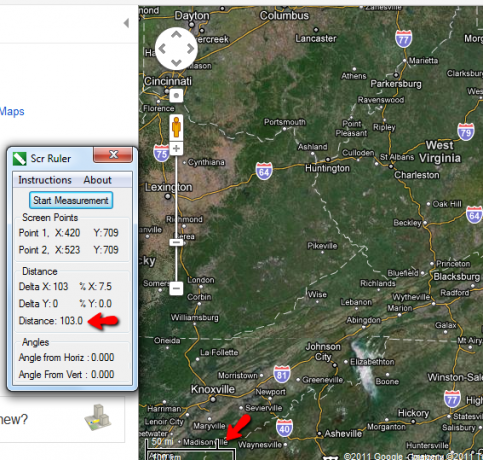Image resolution: width=483 pixels, height=460 pixels.
Task: Open the Instructions menu in Scr Ruler
Action: pos(45,180)
